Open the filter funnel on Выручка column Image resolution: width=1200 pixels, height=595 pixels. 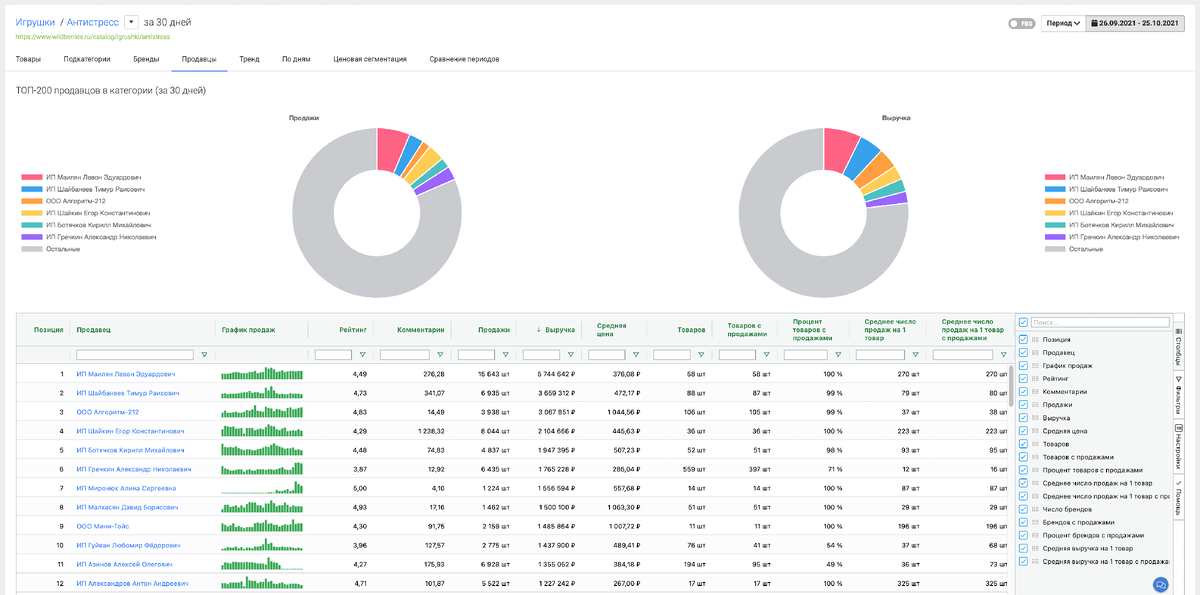click(x=570, y=353)
